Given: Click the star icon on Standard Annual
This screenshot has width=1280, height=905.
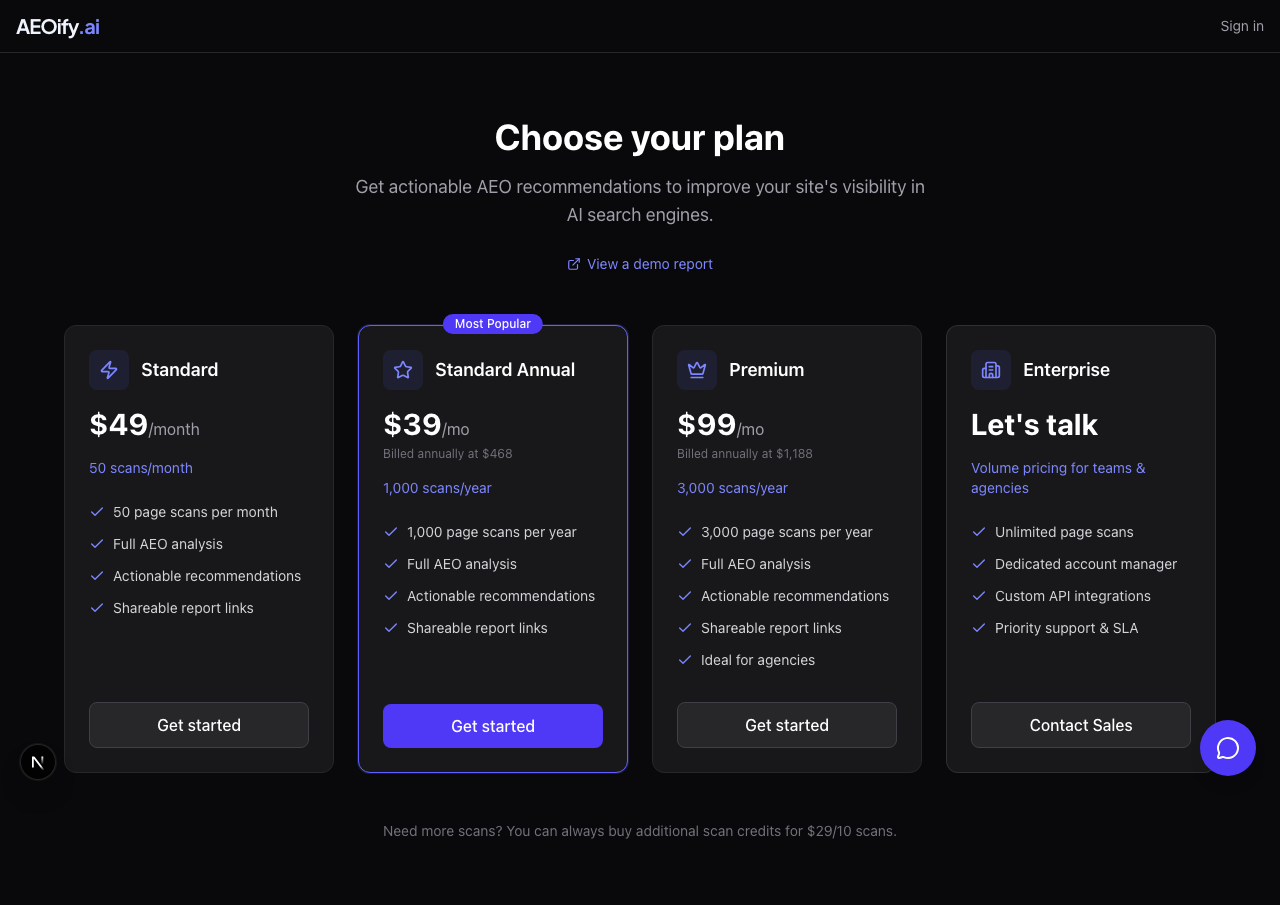Looking at the screenshot, I should (x=403, y=370).
